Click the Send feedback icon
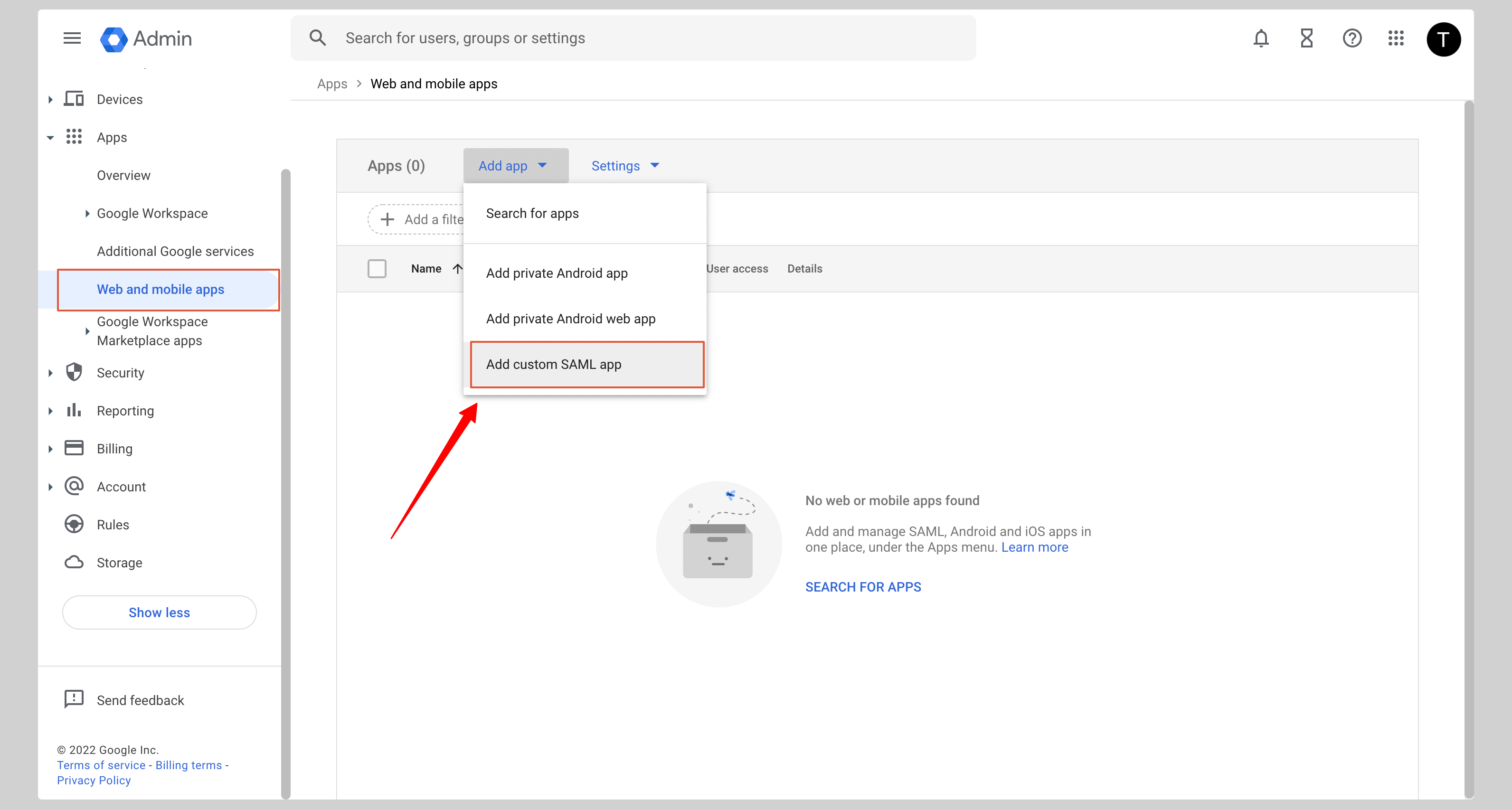 click(74, 699)
